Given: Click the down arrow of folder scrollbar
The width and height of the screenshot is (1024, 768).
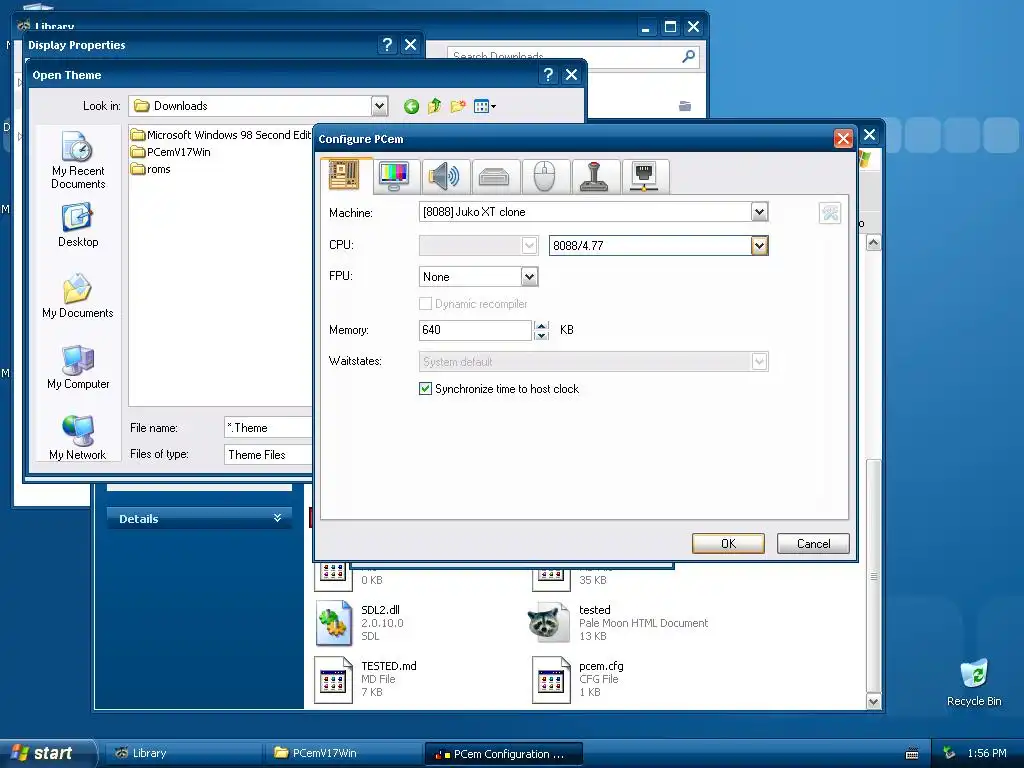Looking at the screenshot, I should pyautogui.click(x=873, y=702).
